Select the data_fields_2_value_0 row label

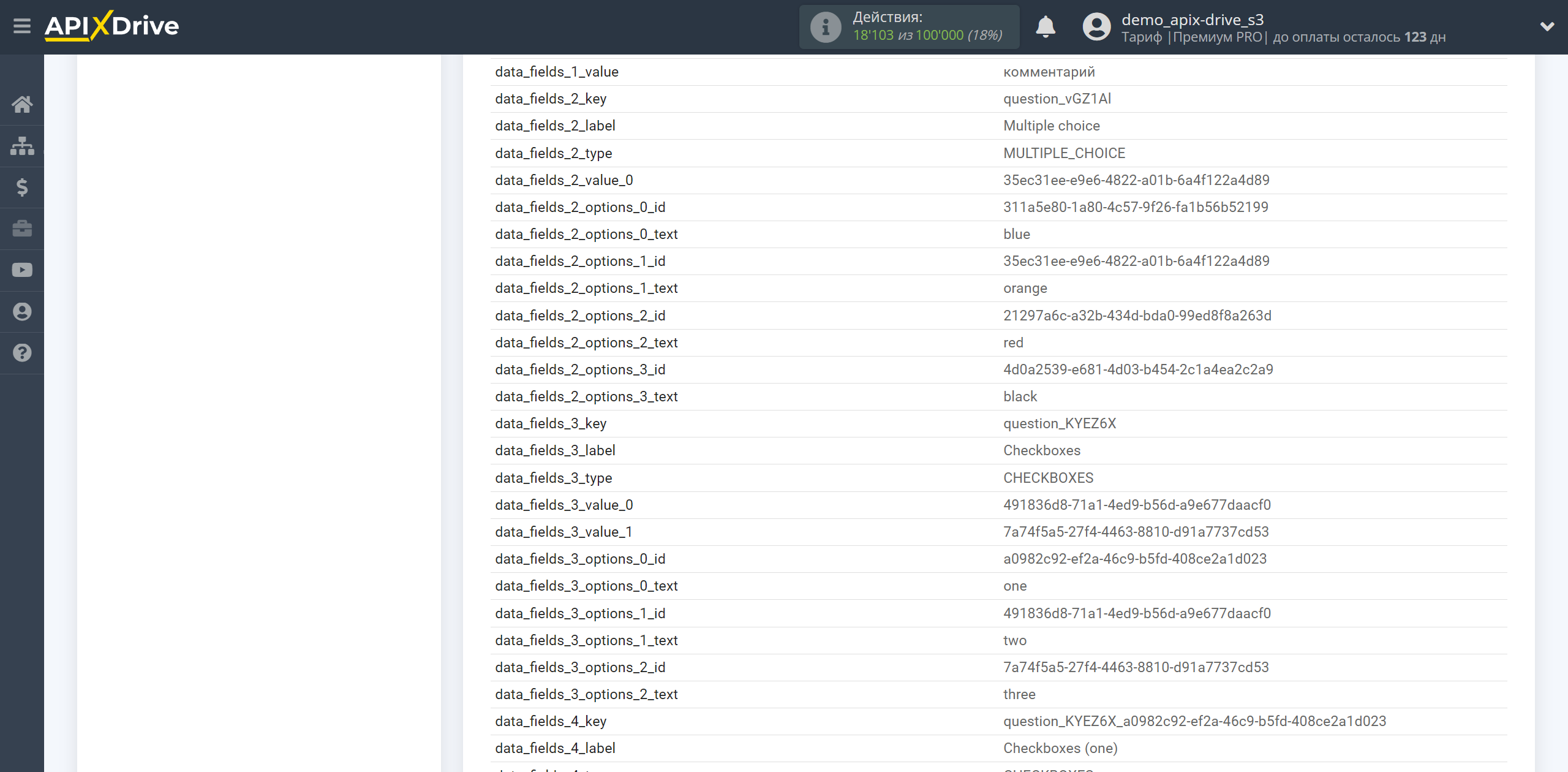coord(564,180)
